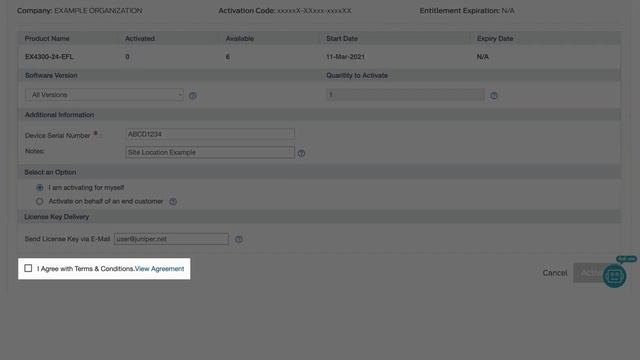This screenshot has width=640, height=360.
Task: Click the Expiry Date column header
Action: pos(495,38)
